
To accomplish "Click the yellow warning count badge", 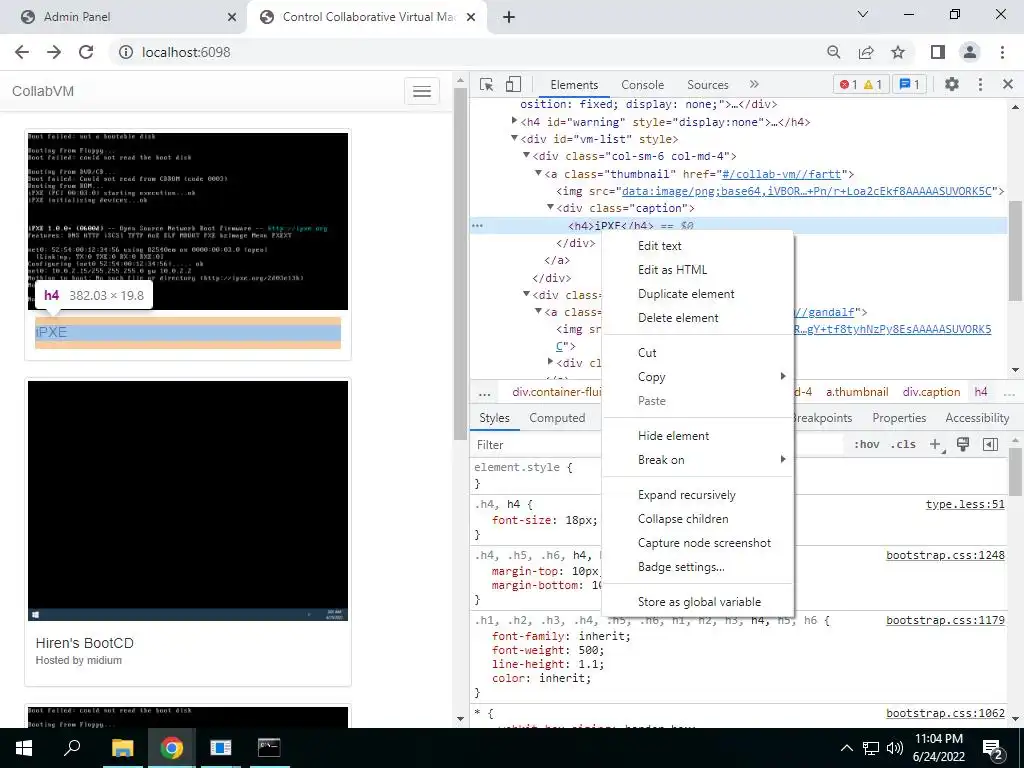I will [872, 84].
